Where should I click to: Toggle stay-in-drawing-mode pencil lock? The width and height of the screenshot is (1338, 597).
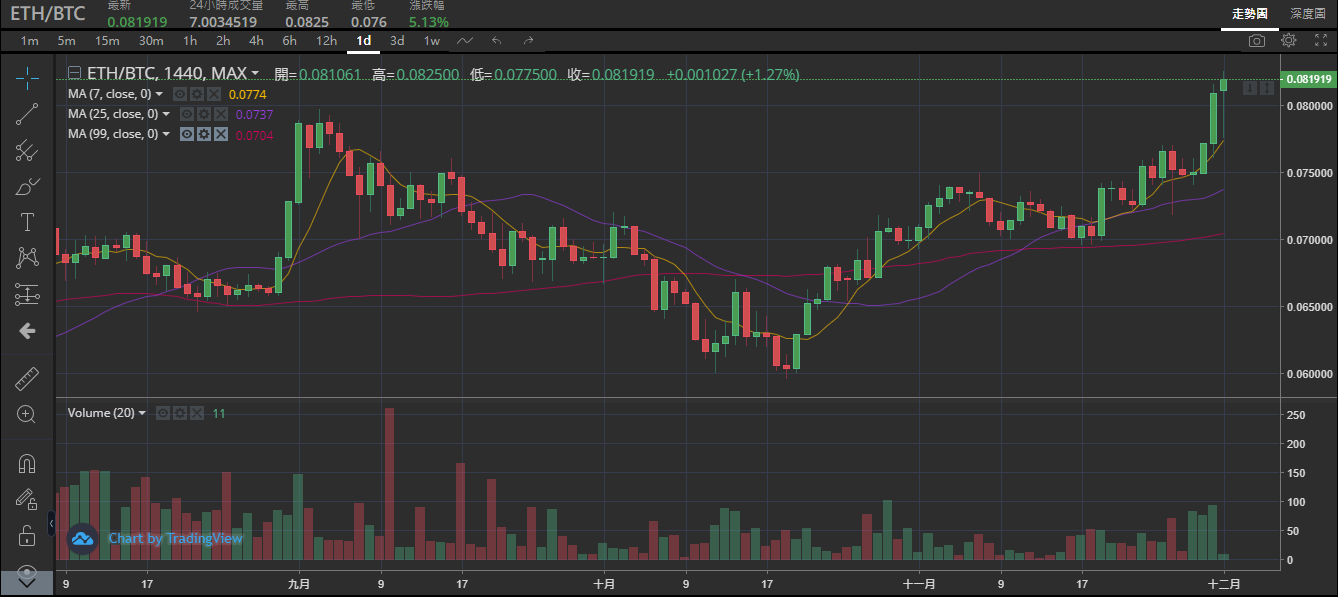coord(27,499)
